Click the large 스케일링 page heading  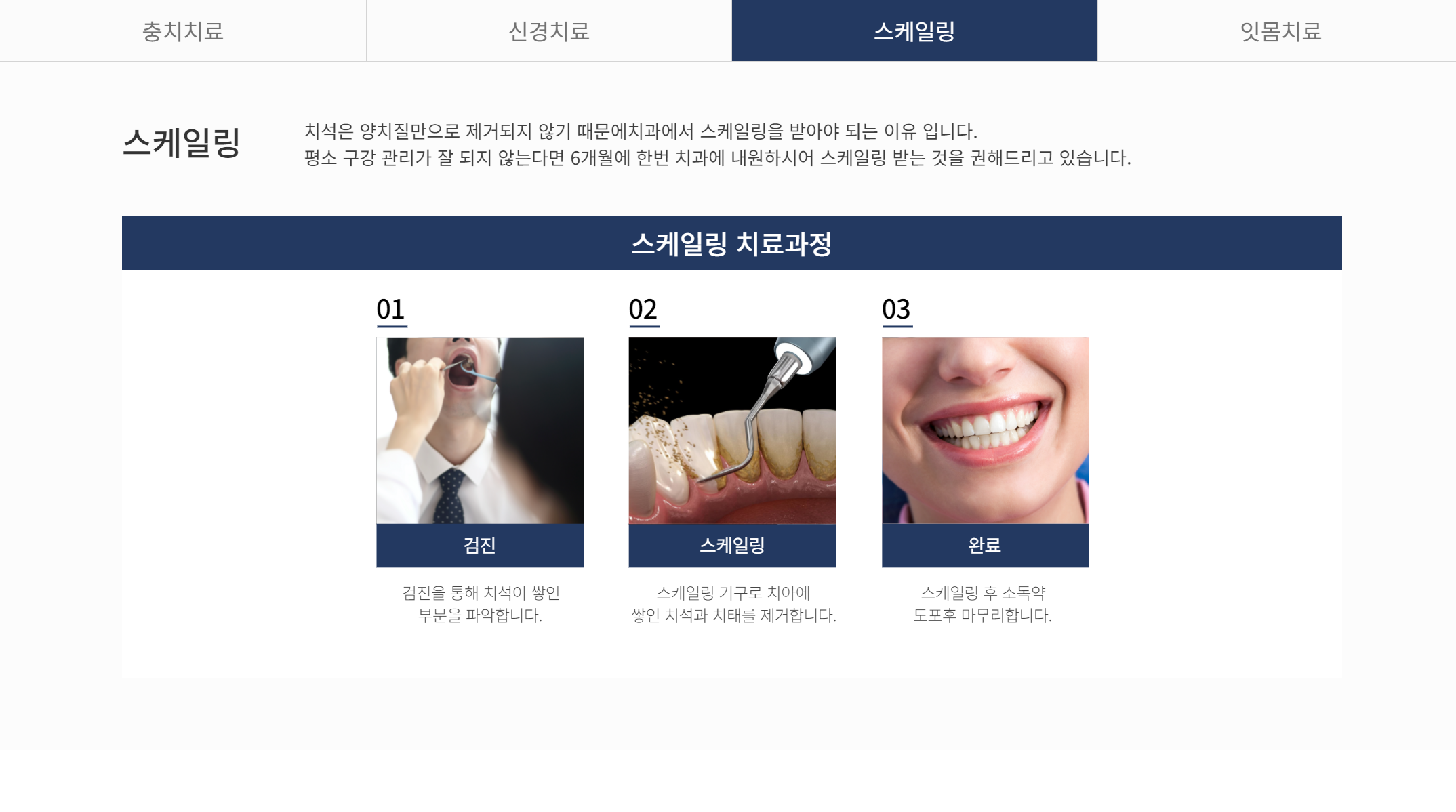(x=181, y=143)
